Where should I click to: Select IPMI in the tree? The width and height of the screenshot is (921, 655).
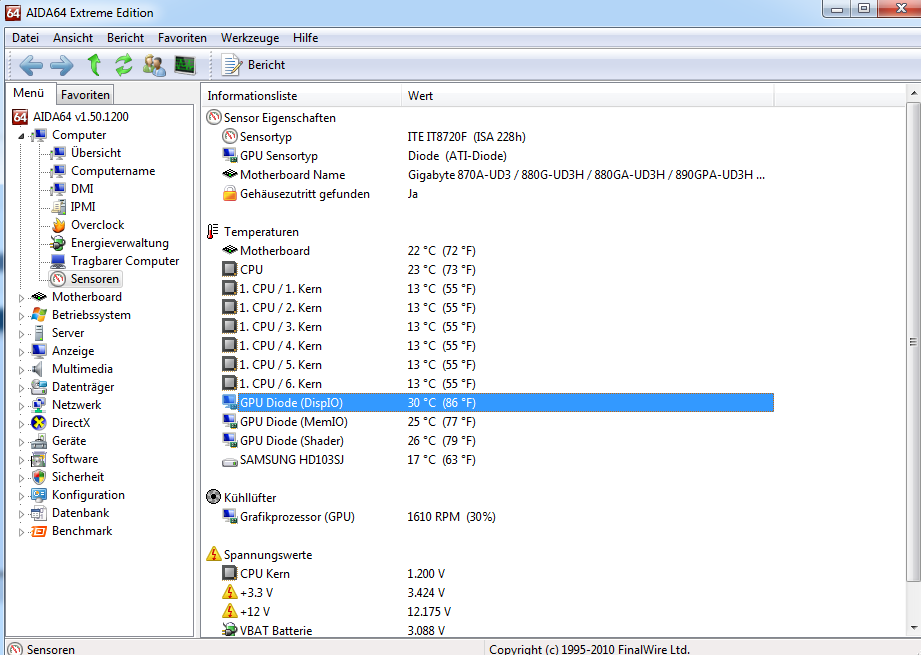click(x=83, y=207)
